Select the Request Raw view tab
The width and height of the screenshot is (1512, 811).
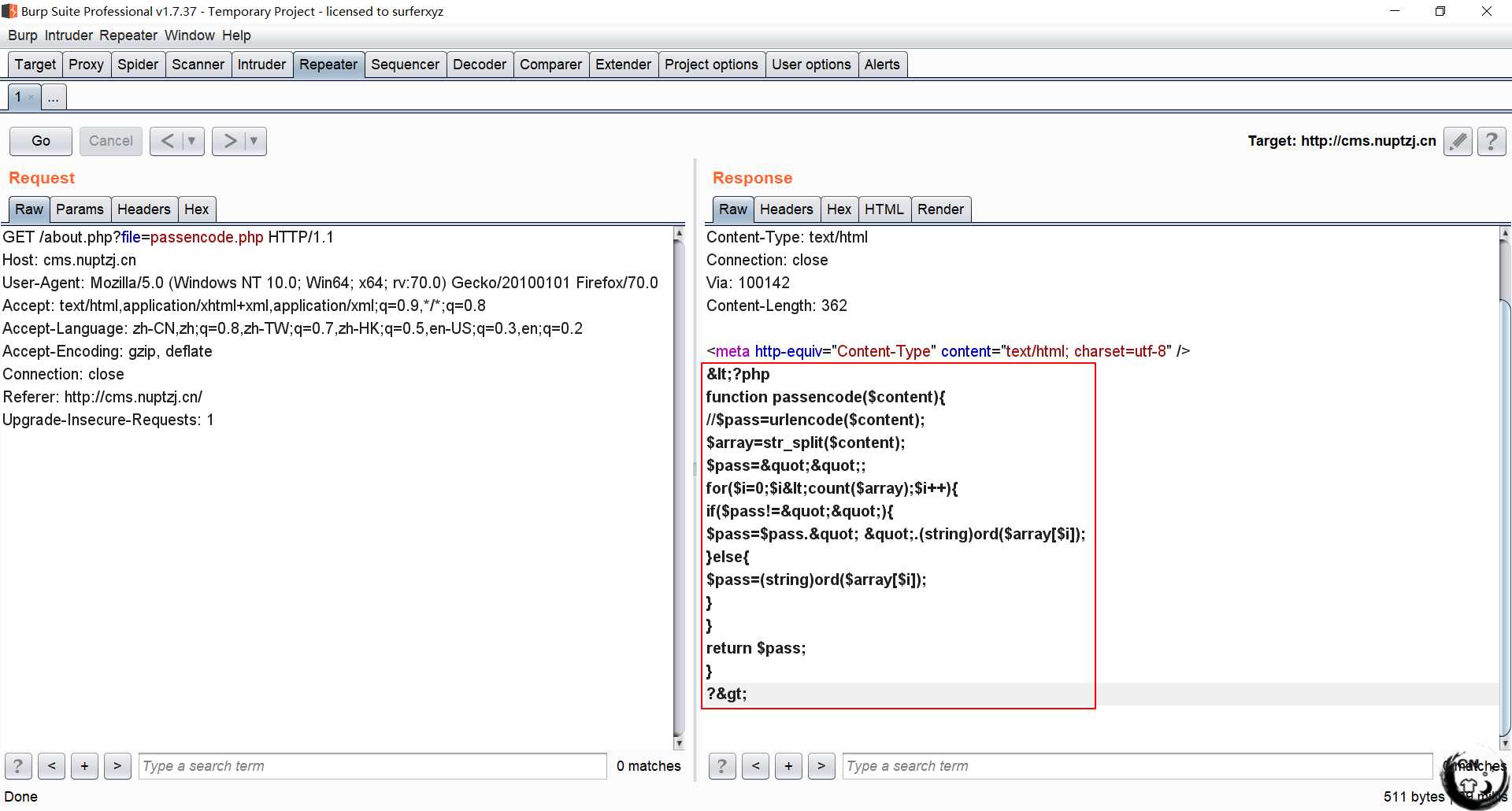coord(29,209)
